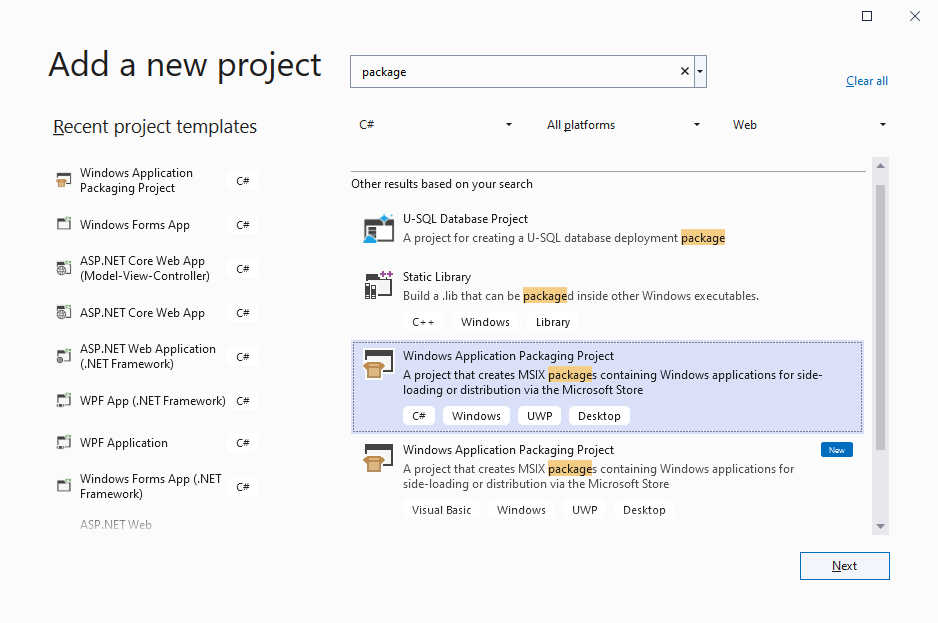Open the Web project type filter dropdown

click(808, 124)
